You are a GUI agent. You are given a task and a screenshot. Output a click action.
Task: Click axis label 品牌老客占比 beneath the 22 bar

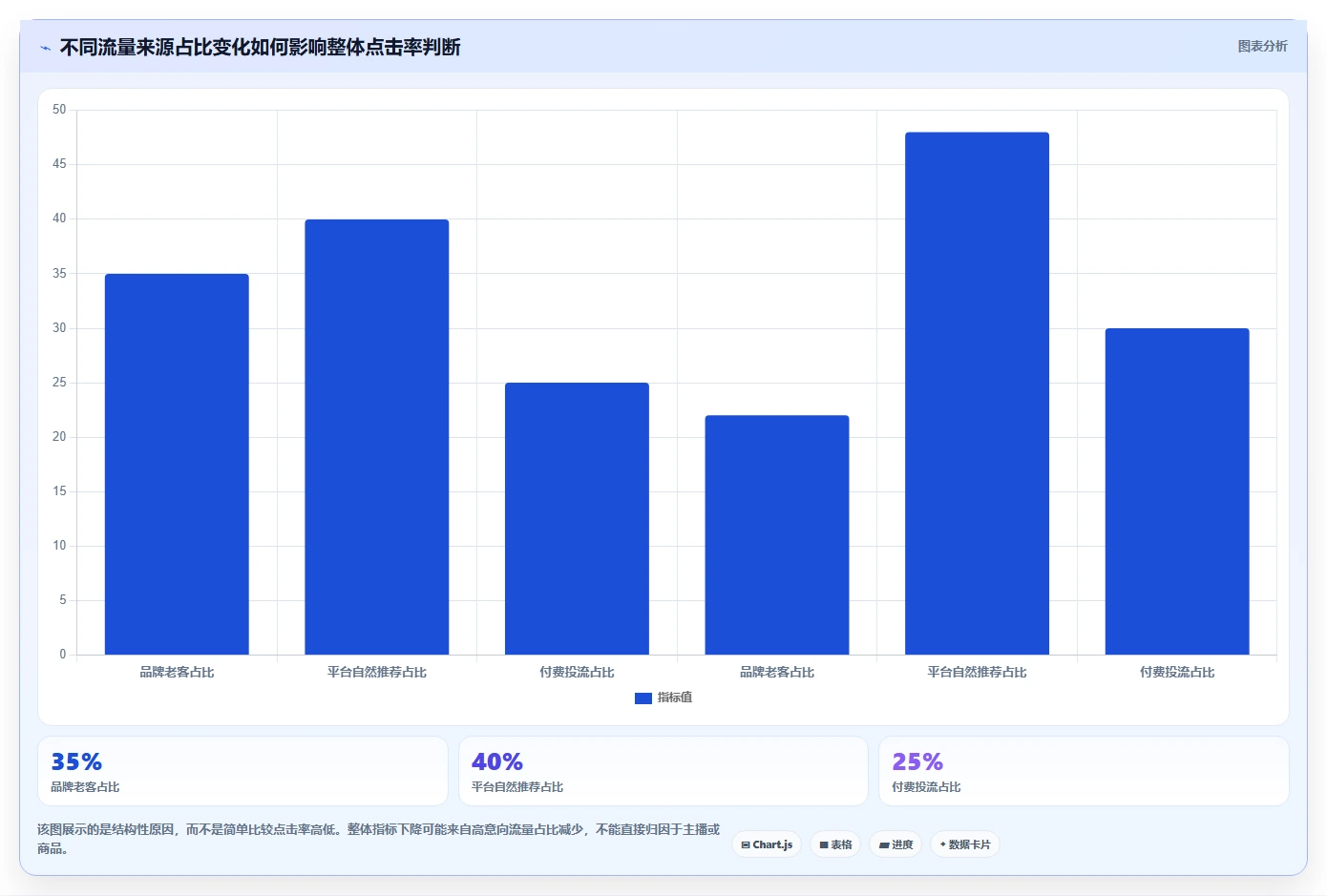point(777,672)
